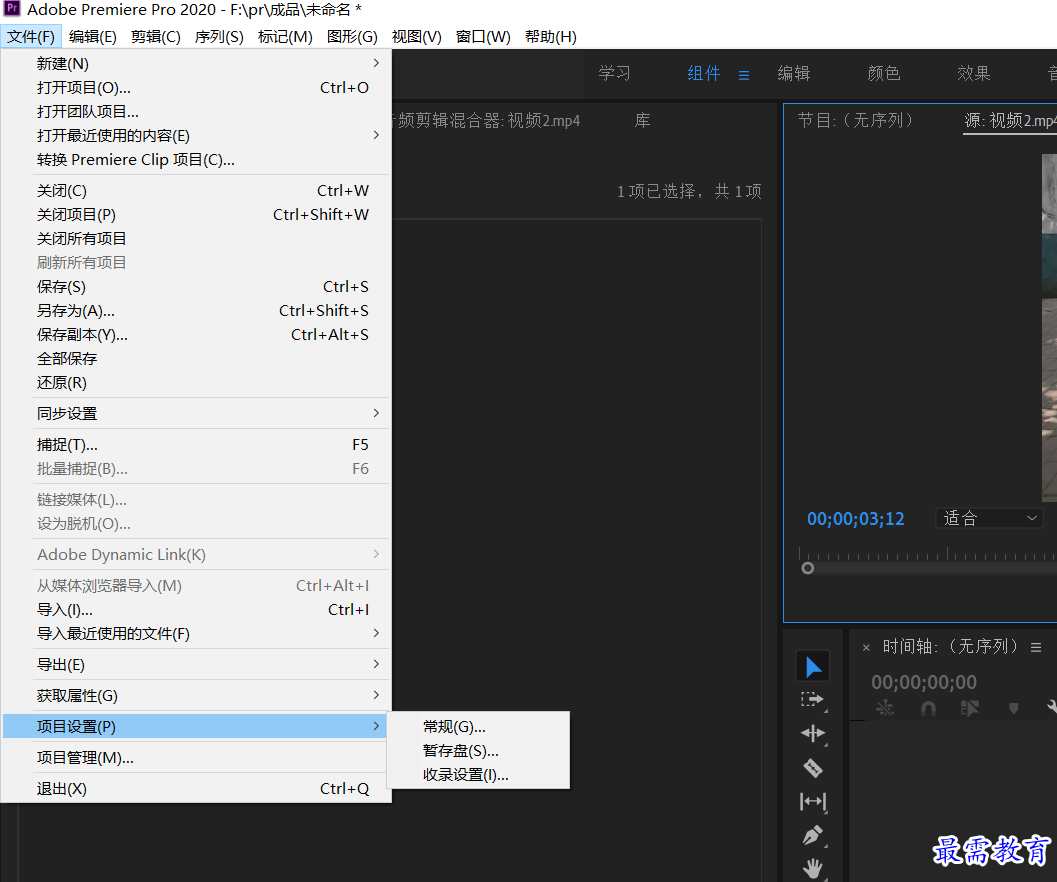Switch to 组件 workspace tab
1057x882 pixels.
pos(704,73)
